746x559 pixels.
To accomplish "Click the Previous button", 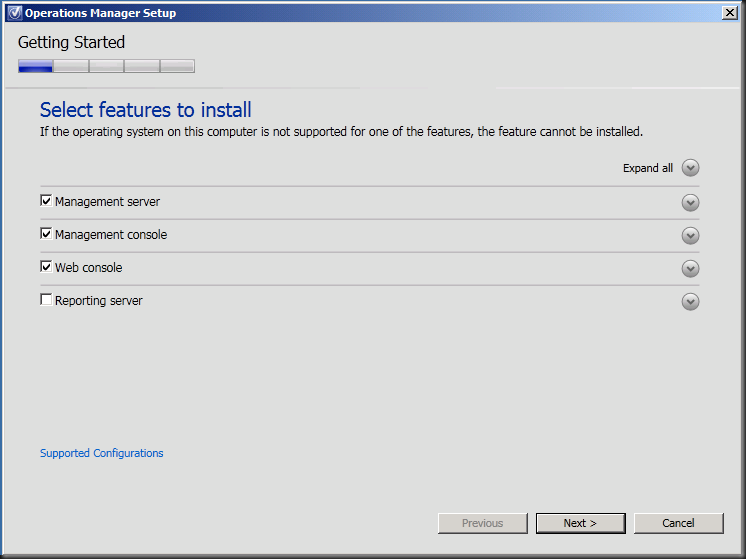I will [483, 523].
